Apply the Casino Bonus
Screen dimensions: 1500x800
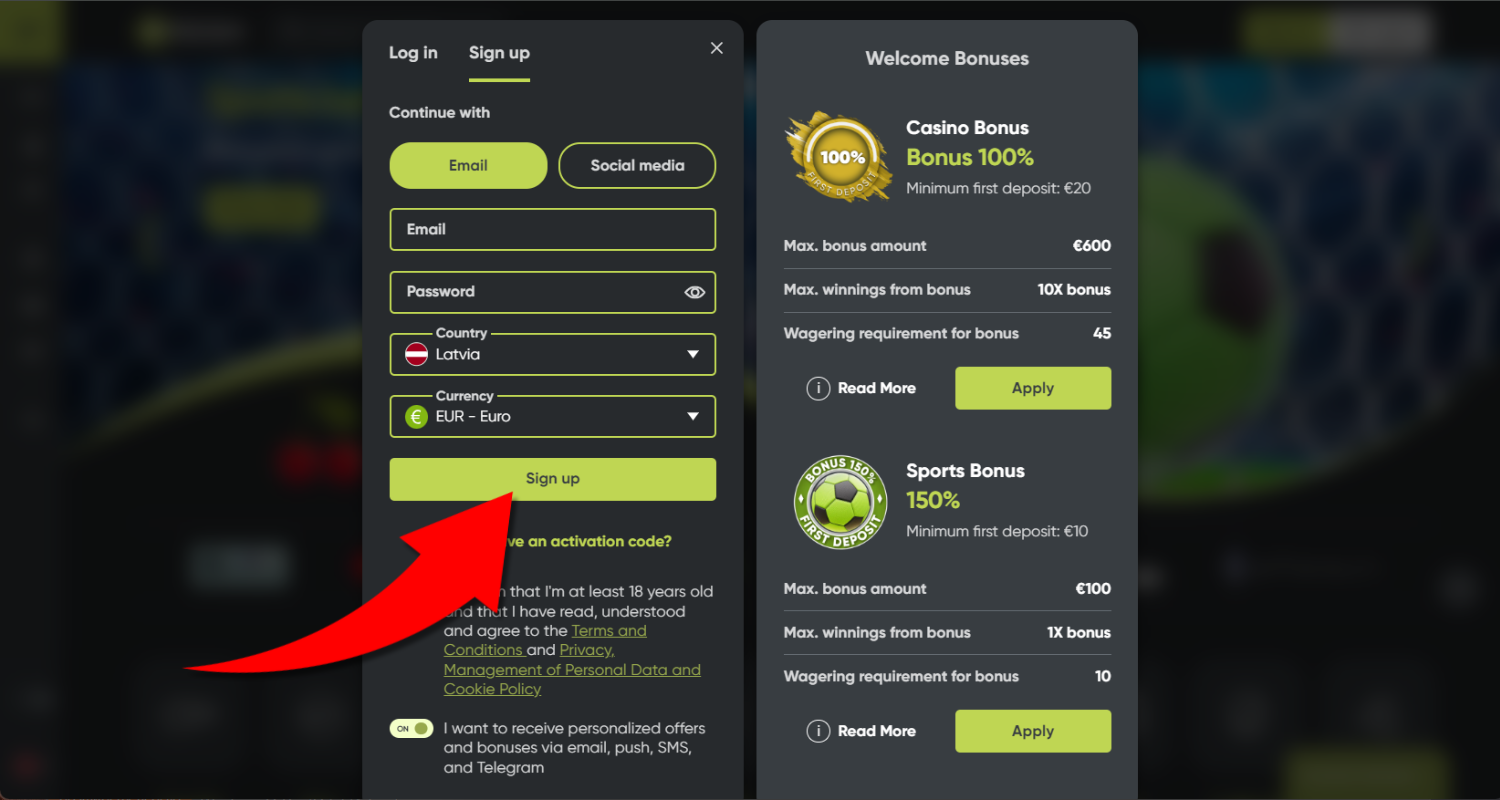[1033, 388]
